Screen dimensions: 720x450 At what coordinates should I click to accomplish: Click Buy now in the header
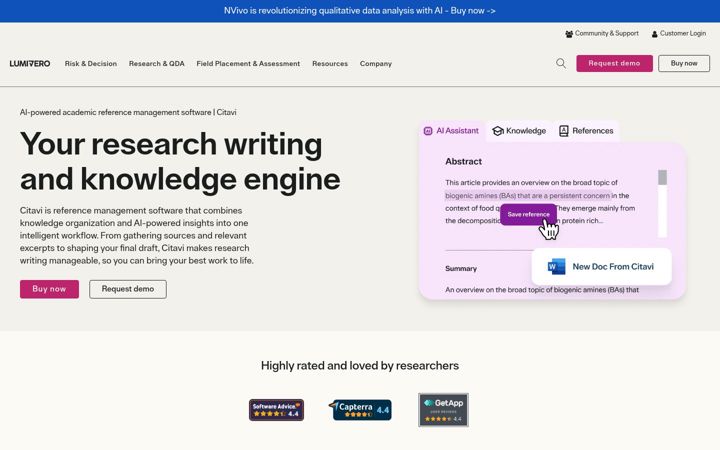684,63
